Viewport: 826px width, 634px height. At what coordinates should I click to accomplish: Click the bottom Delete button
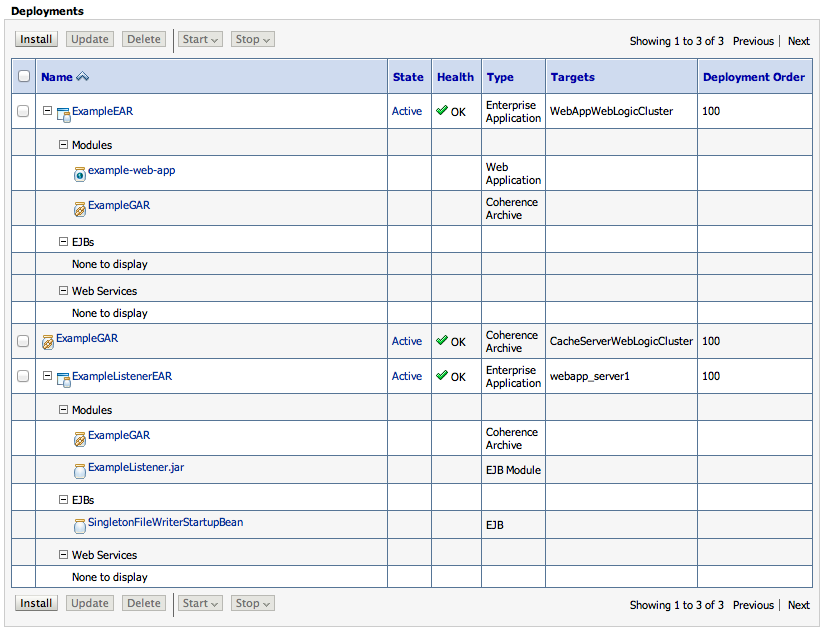[x=144, y=603]
